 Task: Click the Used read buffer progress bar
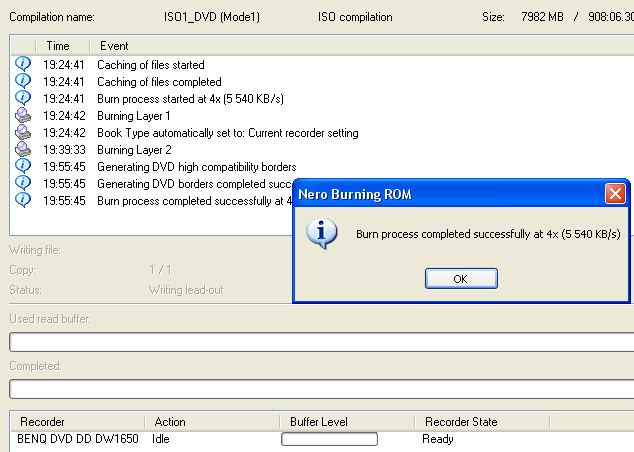[322, 342]
